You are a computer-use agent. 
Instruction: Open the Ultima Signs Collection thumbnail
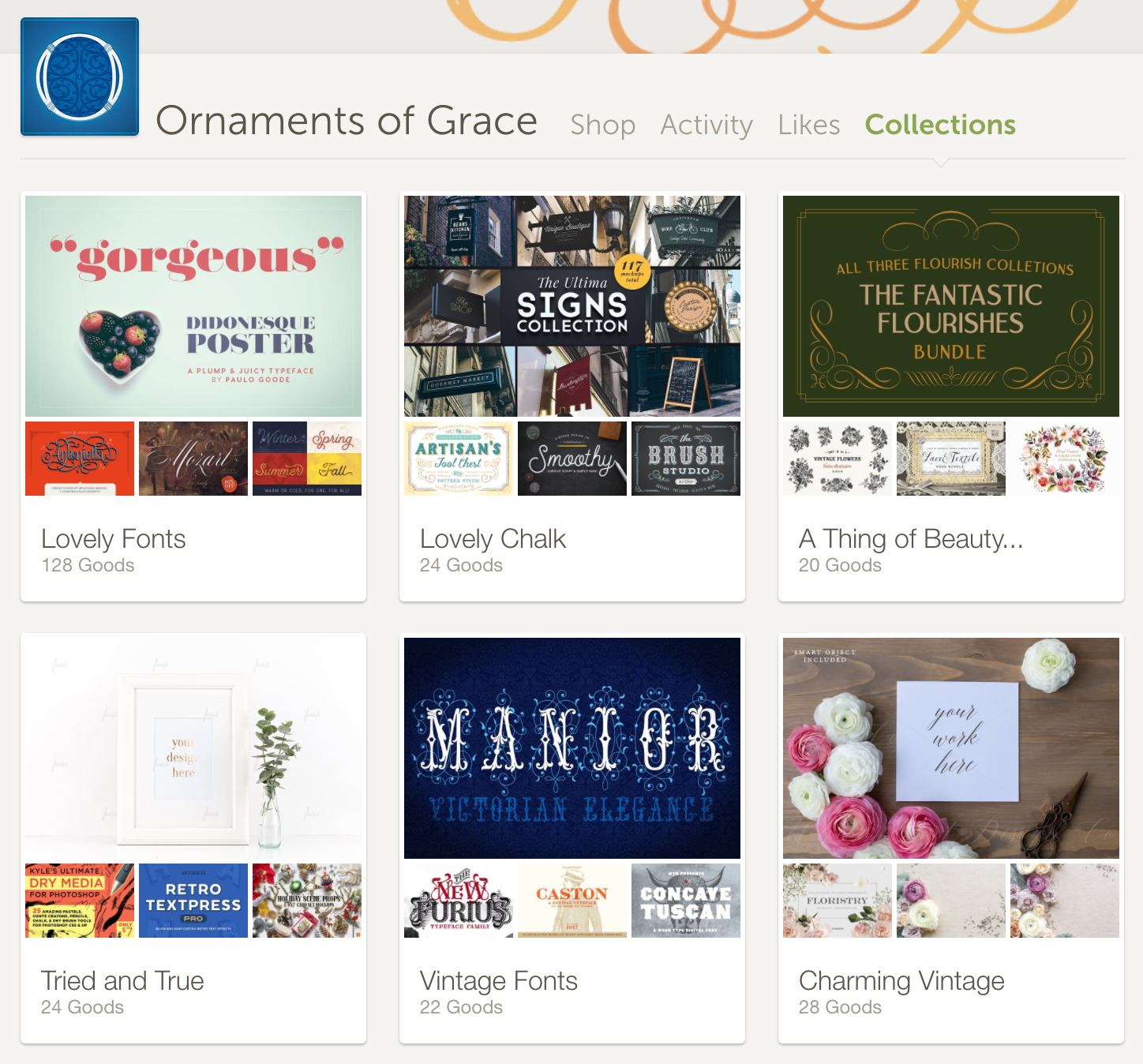(572, 306)
